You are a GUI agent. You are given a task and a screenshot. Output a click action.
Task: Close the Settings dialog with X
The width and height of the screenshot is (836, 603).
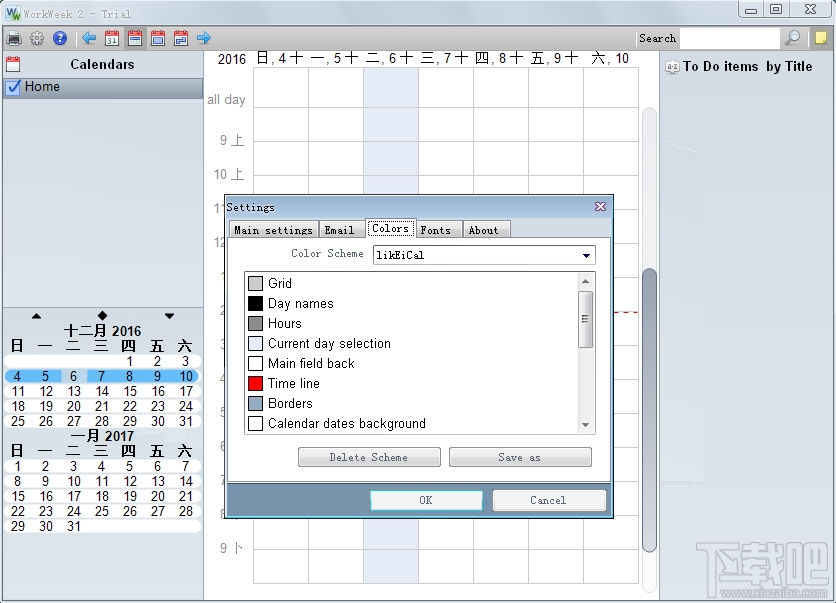coord(600,206)
